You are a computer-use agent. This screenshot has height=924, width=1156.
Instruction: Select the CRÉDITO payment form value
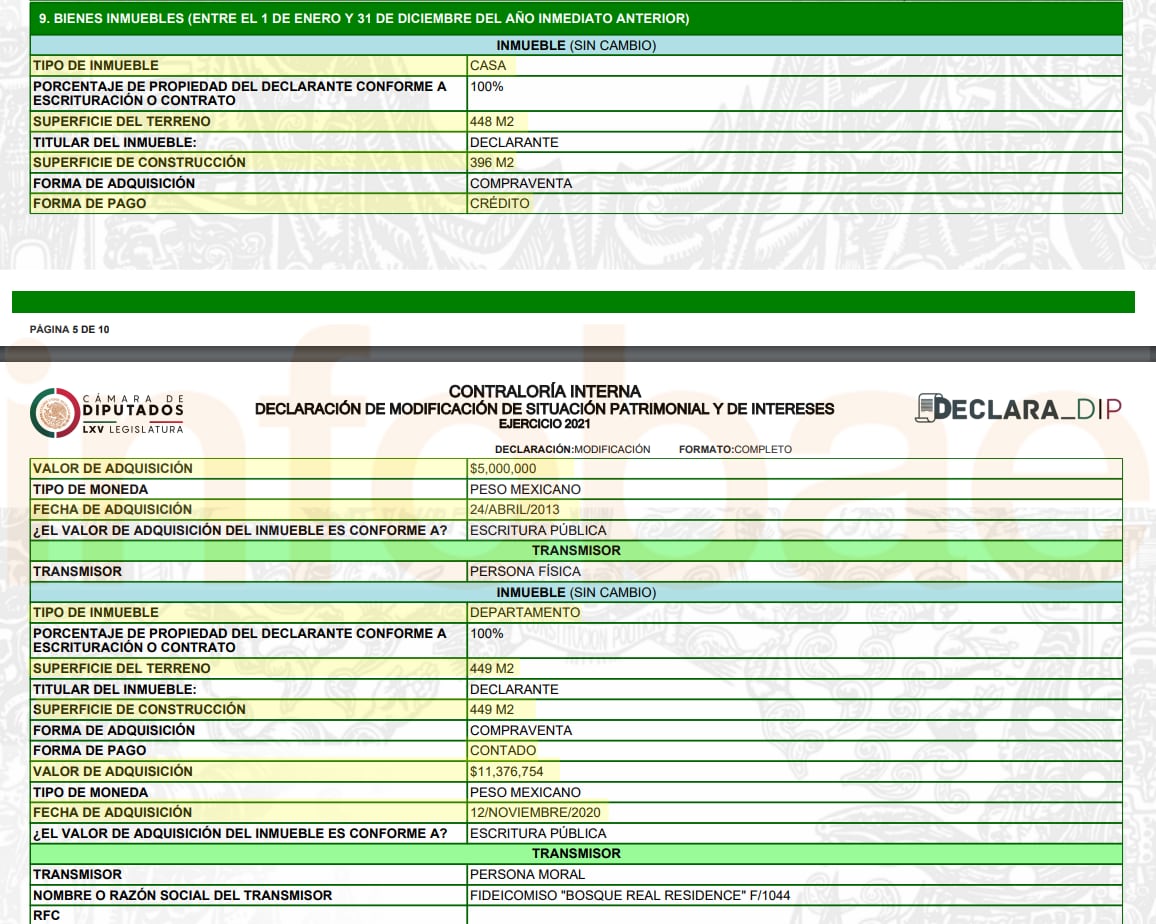click(499, 204)
